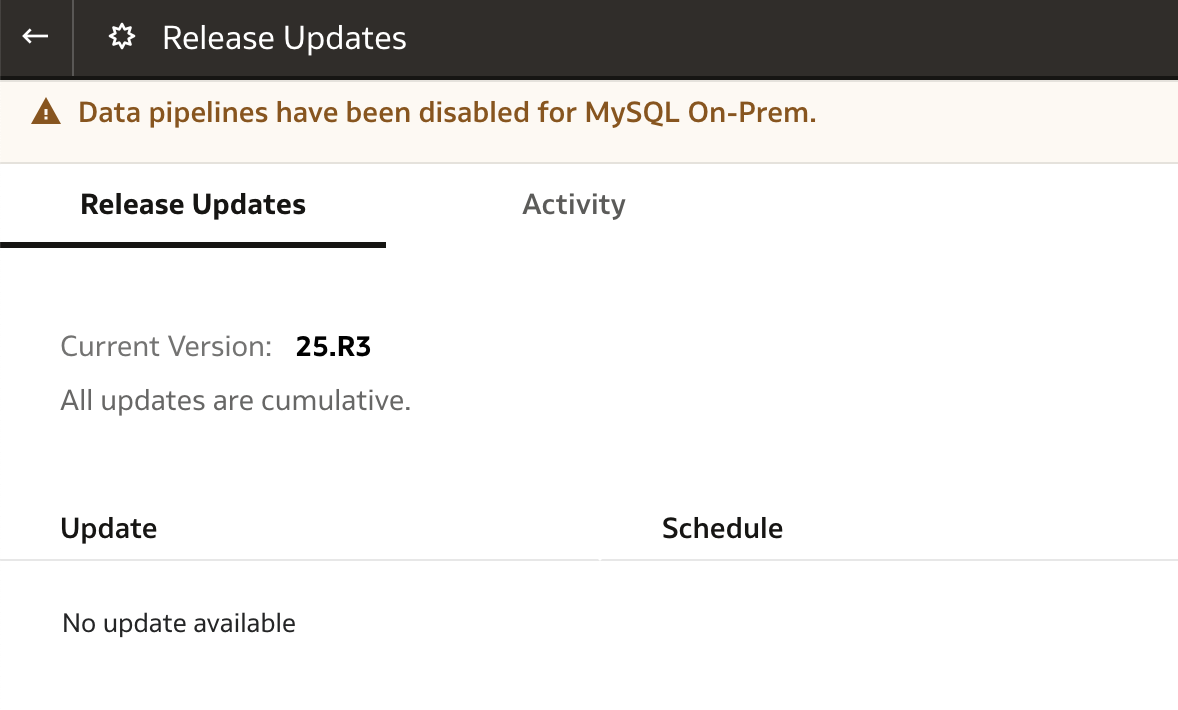
Task: Click the dark header bar's empty area
Action: point(789,38)
